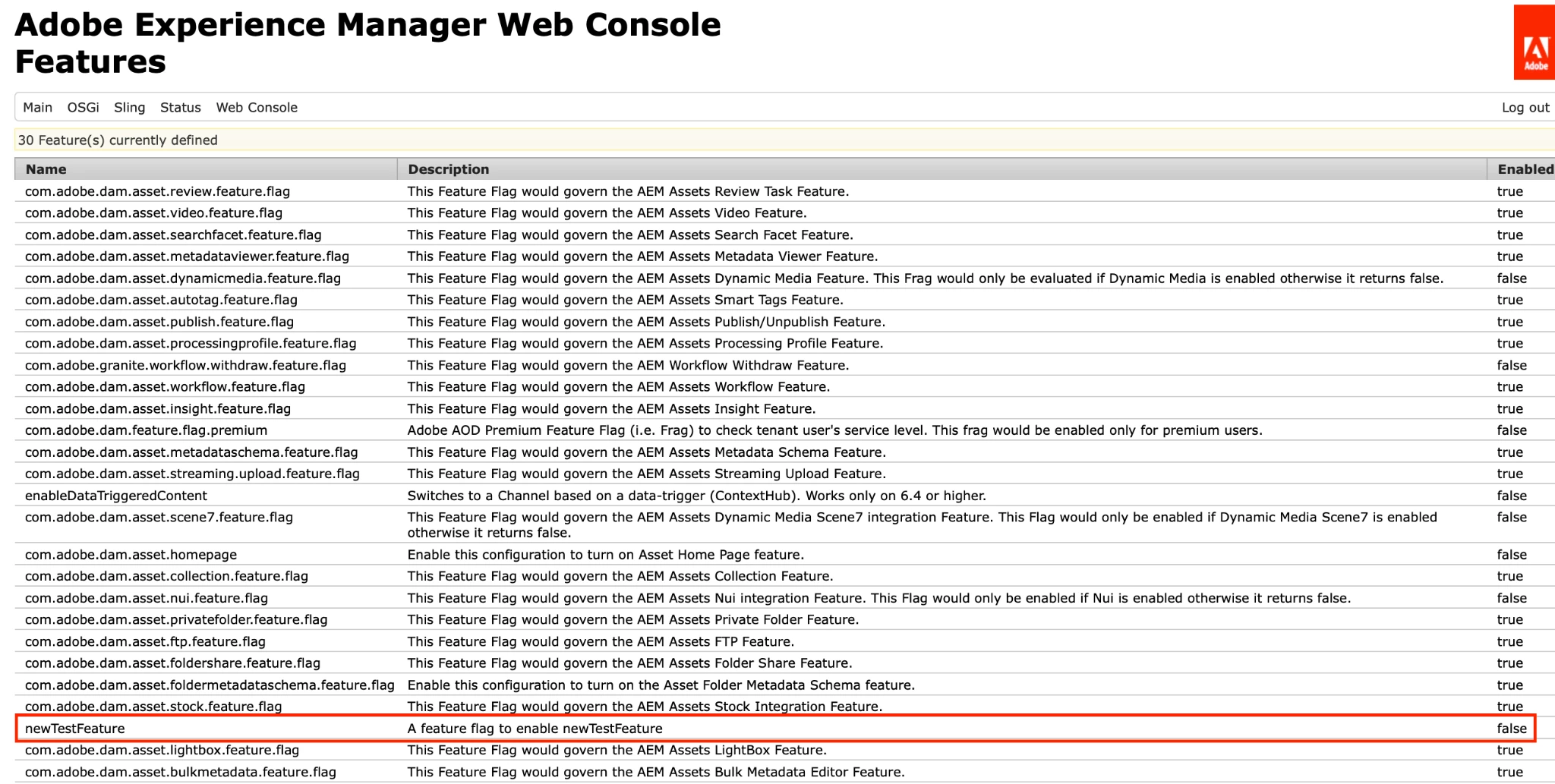Open the Sling menu
1555x784 pixels.
pyautogui.click(x=130, y=108)
